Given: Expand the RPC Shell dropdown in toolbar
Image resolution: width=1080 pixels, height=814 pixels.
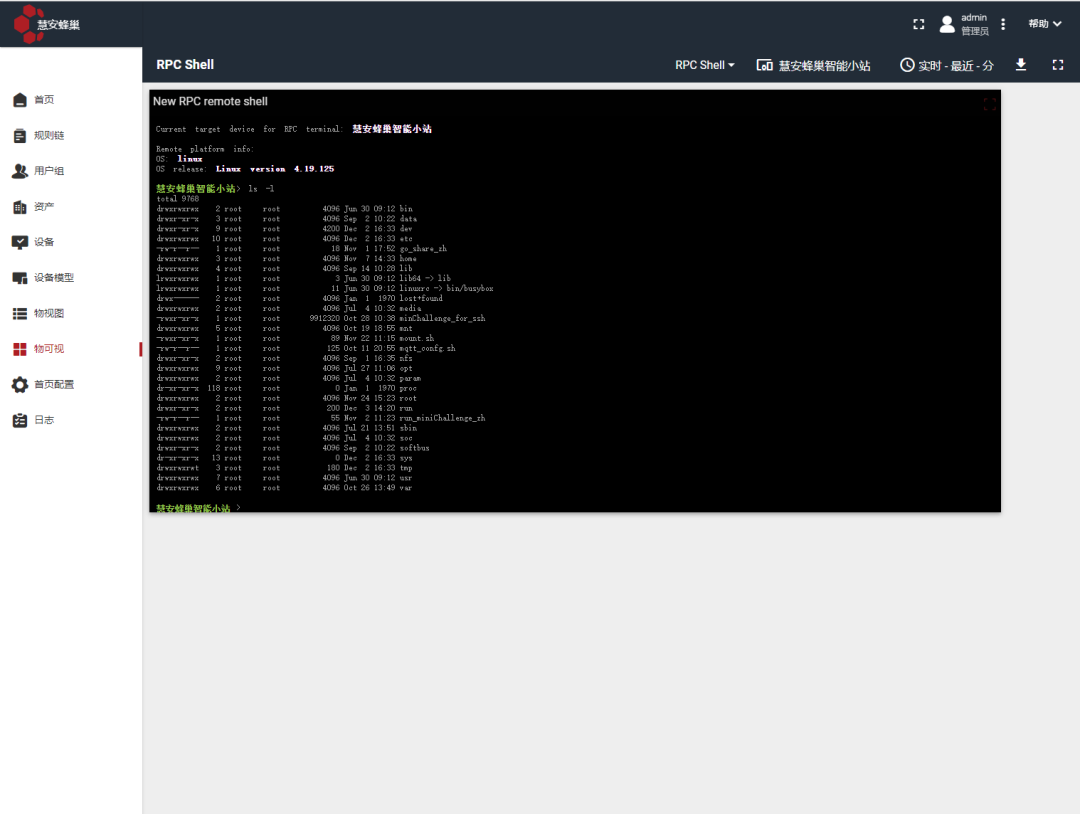Looking at the screenshot, I should click(704, 65).
